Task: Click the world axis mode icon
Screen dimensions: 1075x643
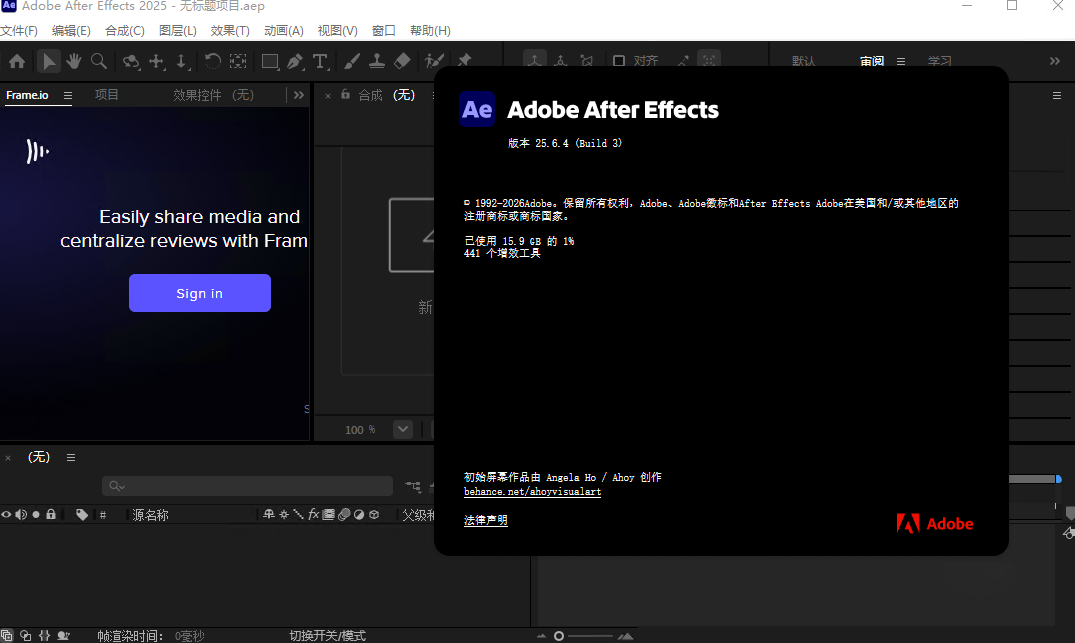Action: 561,60
